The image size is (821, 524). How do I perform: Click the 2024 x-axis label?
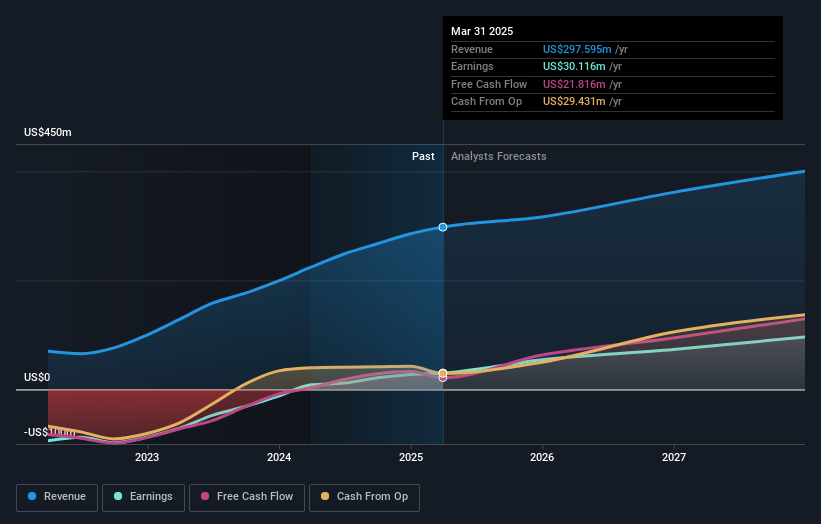[x=279, y=458]
